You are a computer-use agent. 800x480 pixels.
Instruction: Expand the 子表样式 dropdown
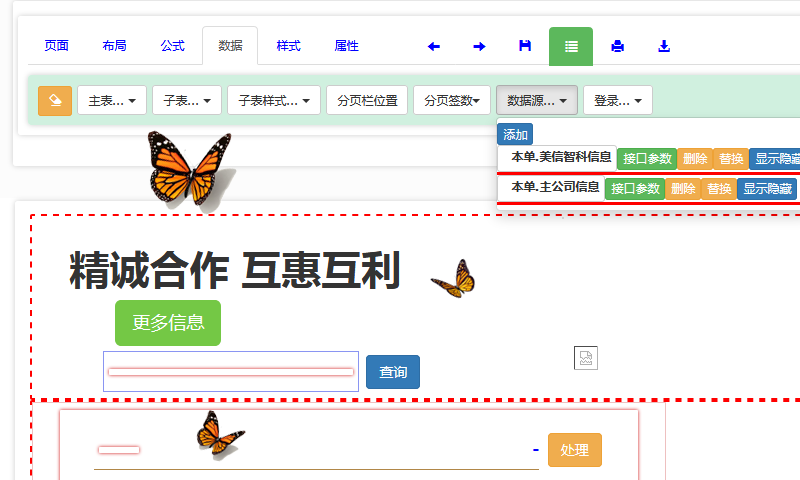274,101
